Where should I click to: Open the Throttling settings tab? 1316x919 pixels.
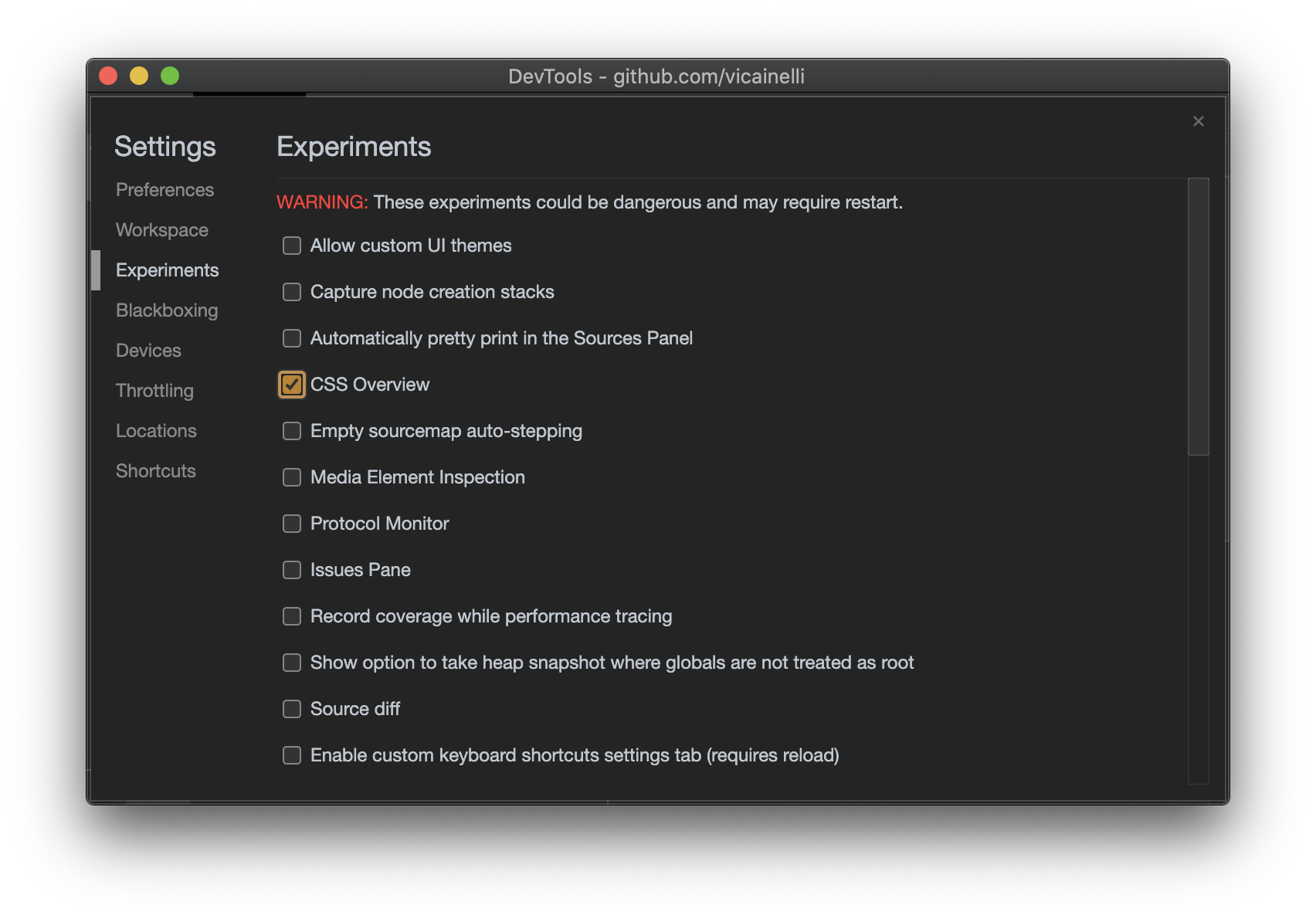[x=154, y=391]
